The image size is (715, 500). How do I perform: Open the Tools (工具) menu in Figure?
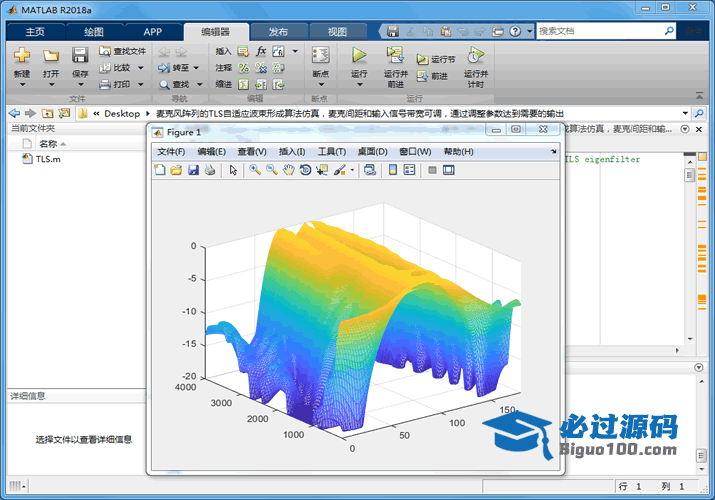point(332,152)
